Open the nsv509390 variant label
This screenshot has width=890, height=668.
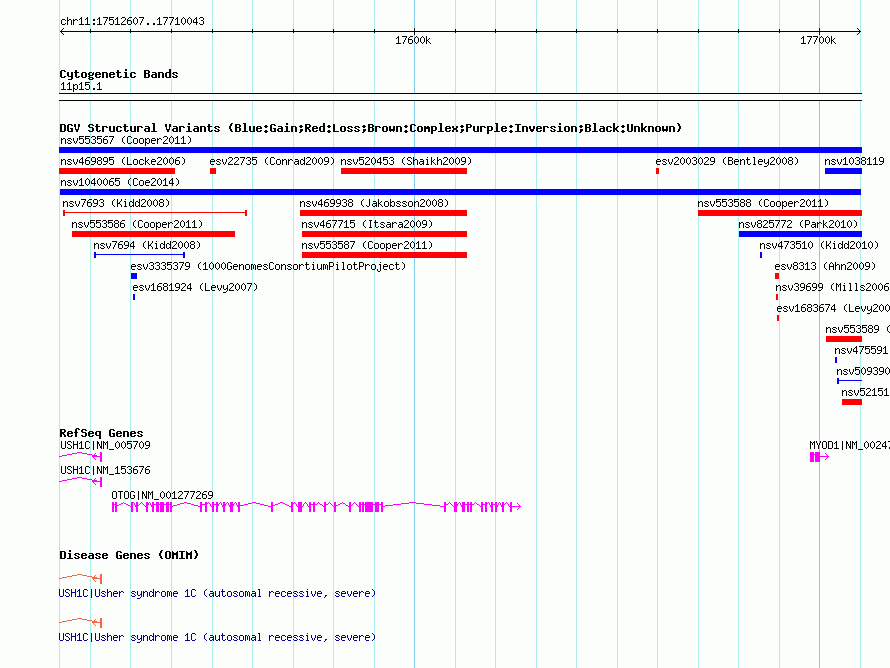863,371
